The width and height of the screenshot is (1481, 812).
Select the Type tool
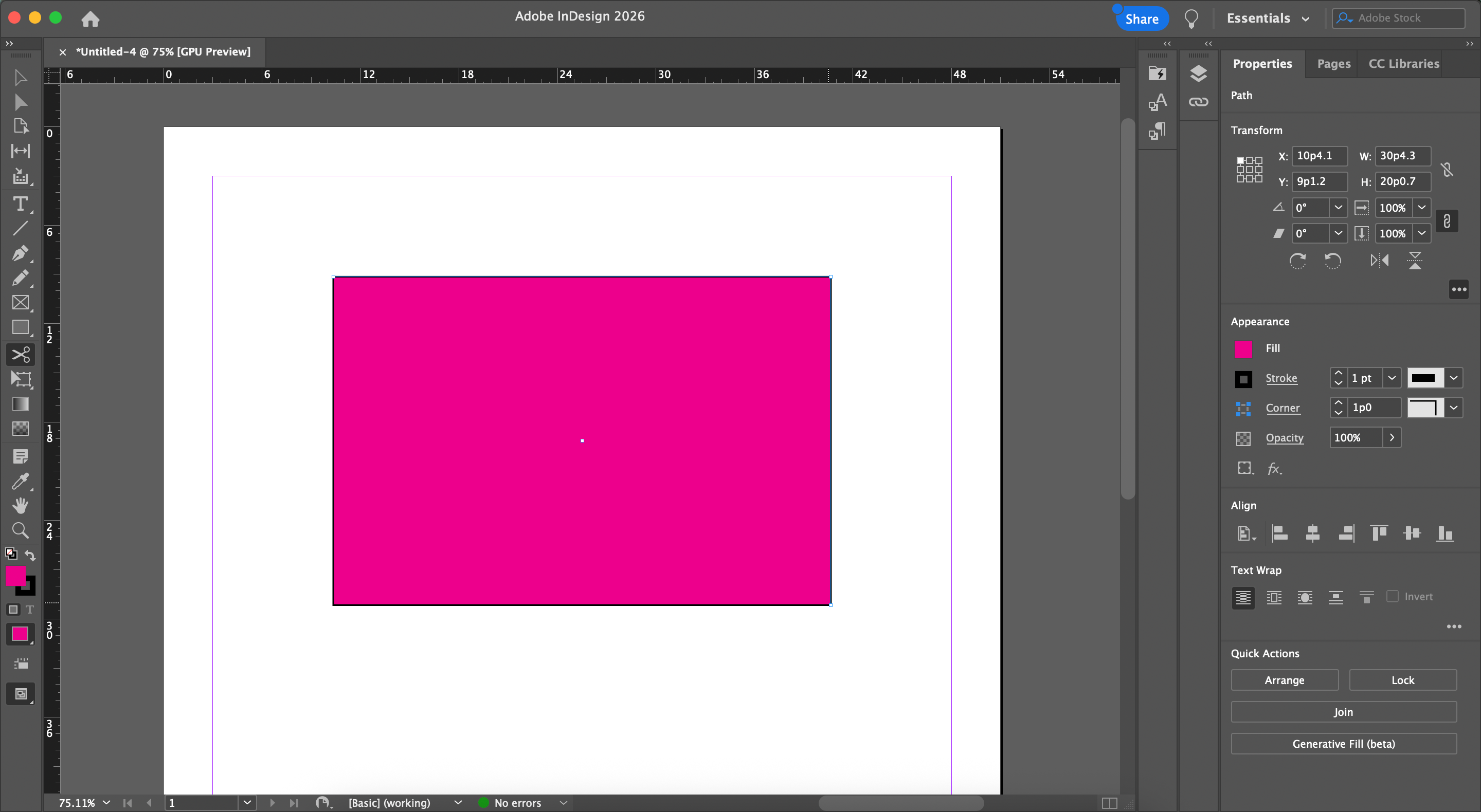coord(20,204)
